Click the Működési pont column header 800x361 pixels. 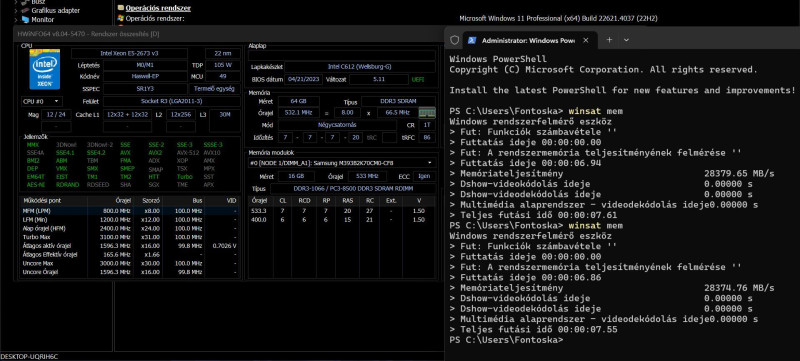[54, 201]
